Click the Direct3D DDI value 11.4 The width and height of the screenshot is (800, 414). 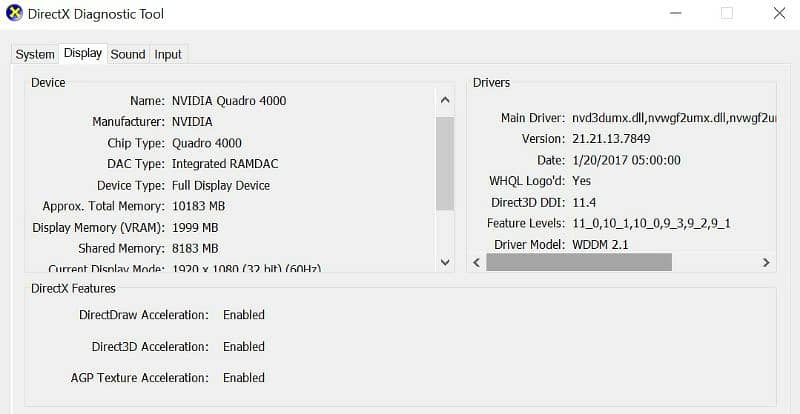point(584,203)
